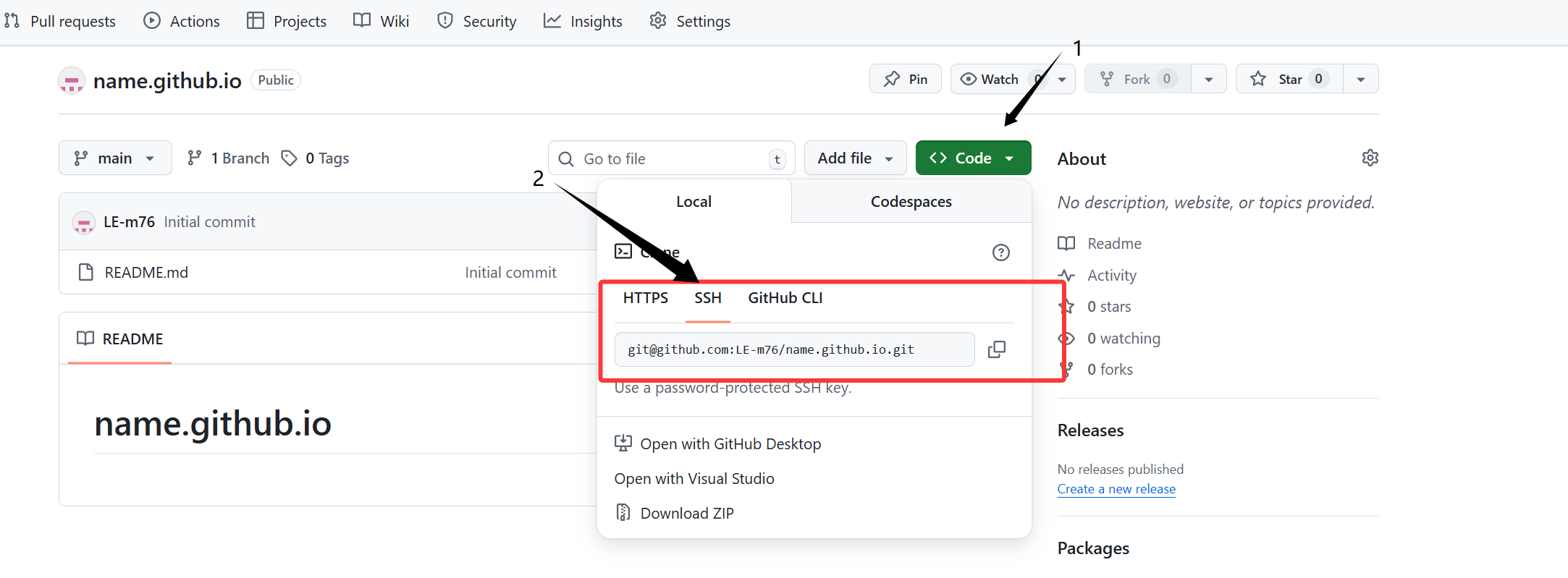Expand the main branch dropdown
Image resolution: width=1568 pixels, height=578 pixels.
coord(115,158)
